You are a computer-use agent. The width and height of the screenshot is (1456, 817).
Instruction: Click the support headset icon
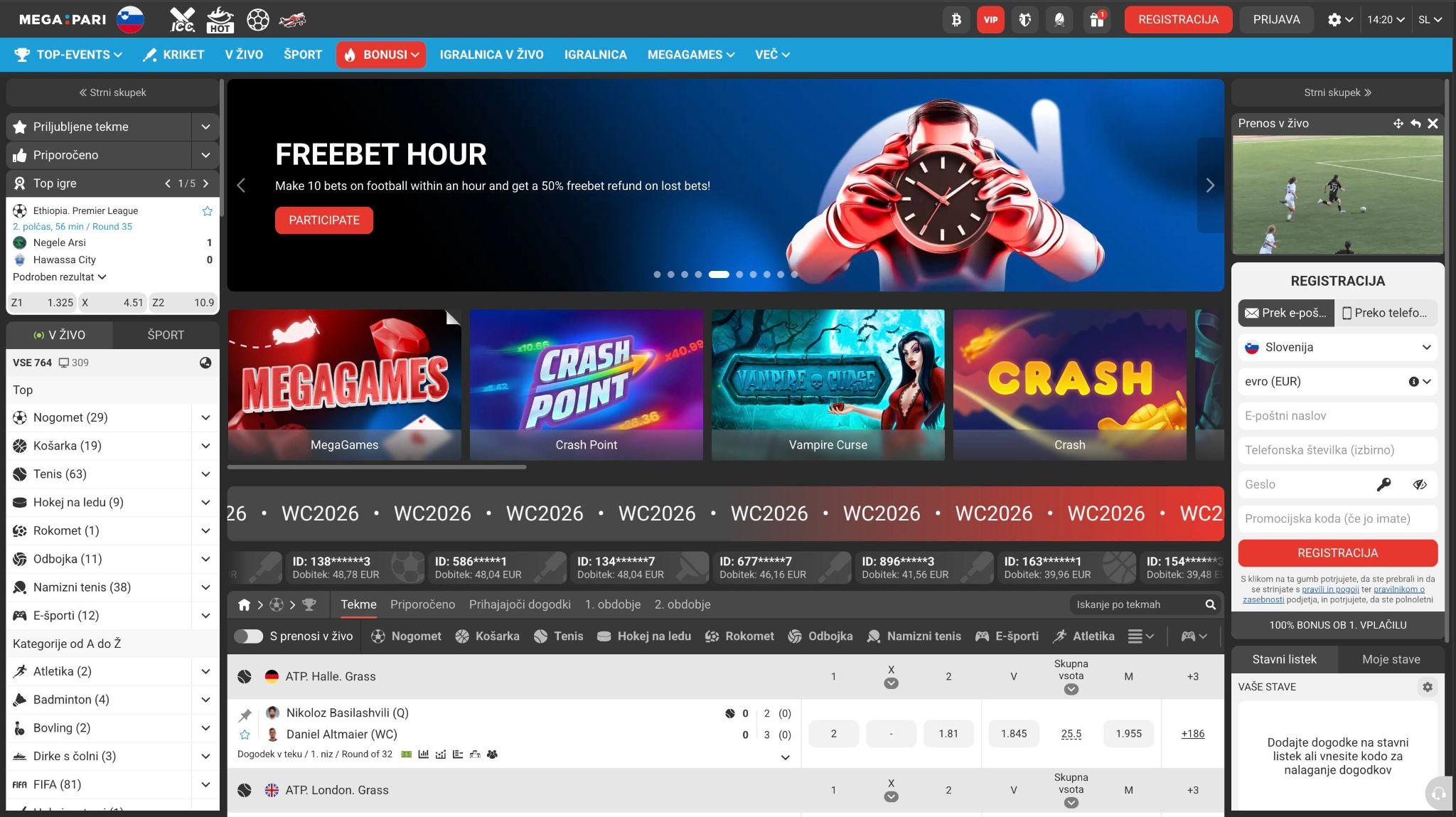tap(1439, 793)
